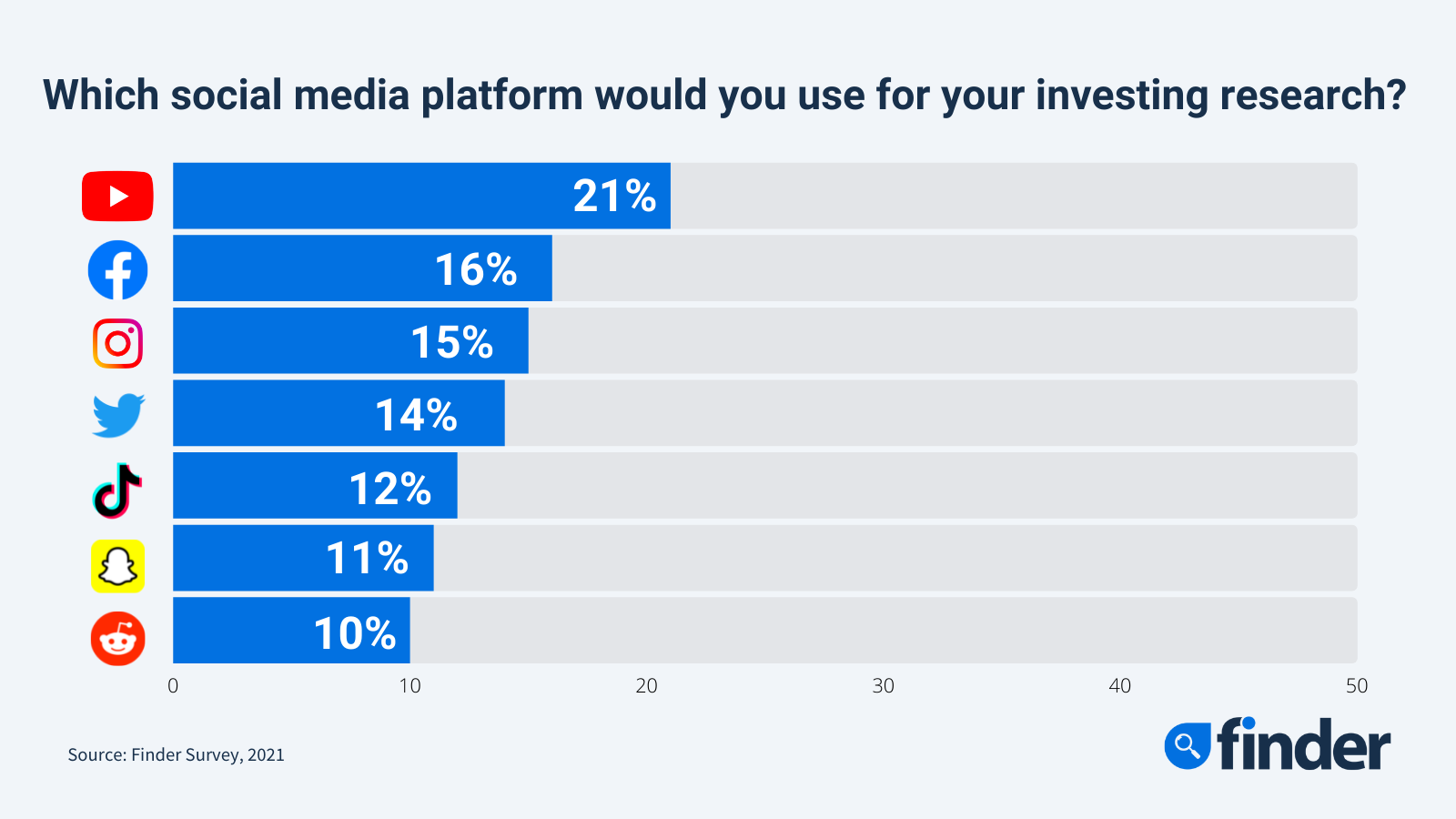Click the Source: Finder Survey, 2021 text

176,754
